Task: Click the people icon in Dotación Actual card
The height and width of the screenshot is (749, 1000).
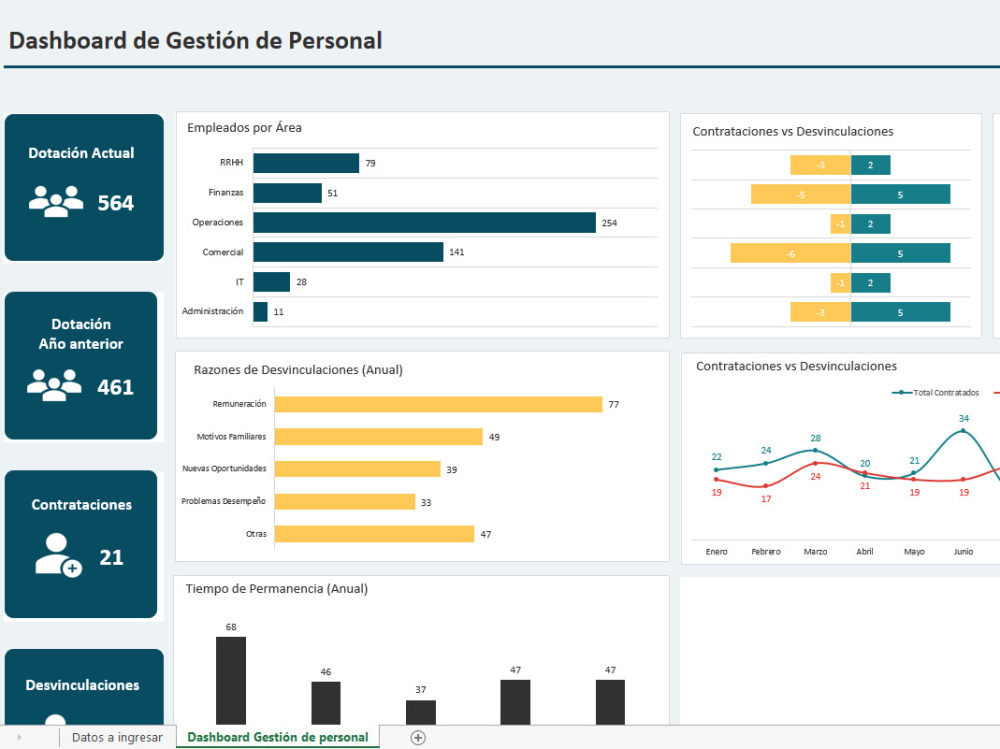Action: pyautogui.click(x=55, y=201)
